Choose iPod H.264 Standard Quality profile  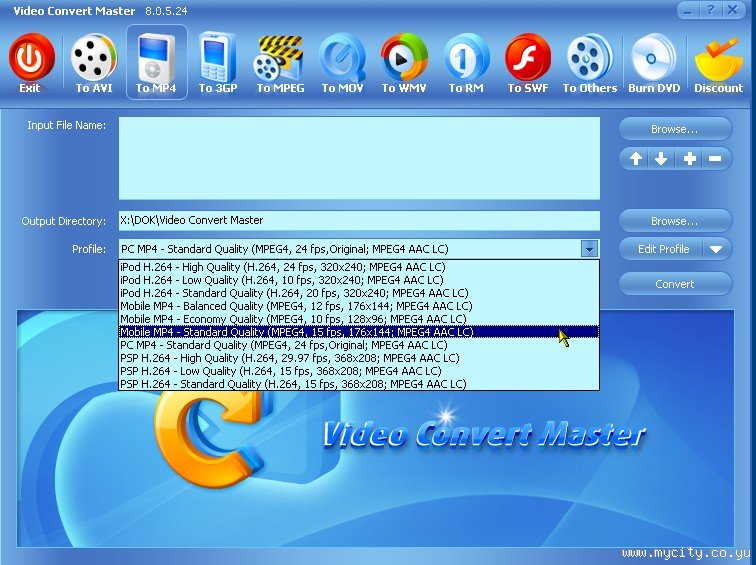[359, 293]
